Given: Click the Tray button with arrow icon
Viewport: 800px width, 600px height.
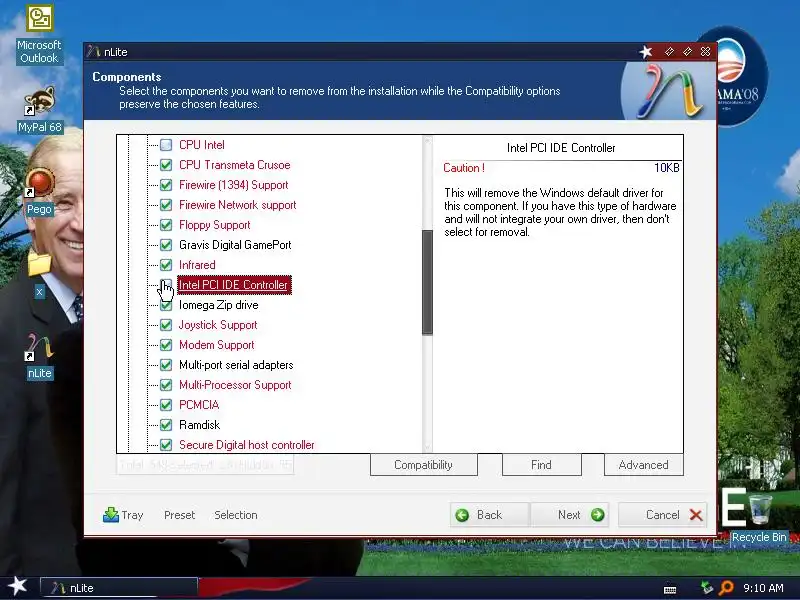Looking at the screenshot, I should tap(123, 515).
